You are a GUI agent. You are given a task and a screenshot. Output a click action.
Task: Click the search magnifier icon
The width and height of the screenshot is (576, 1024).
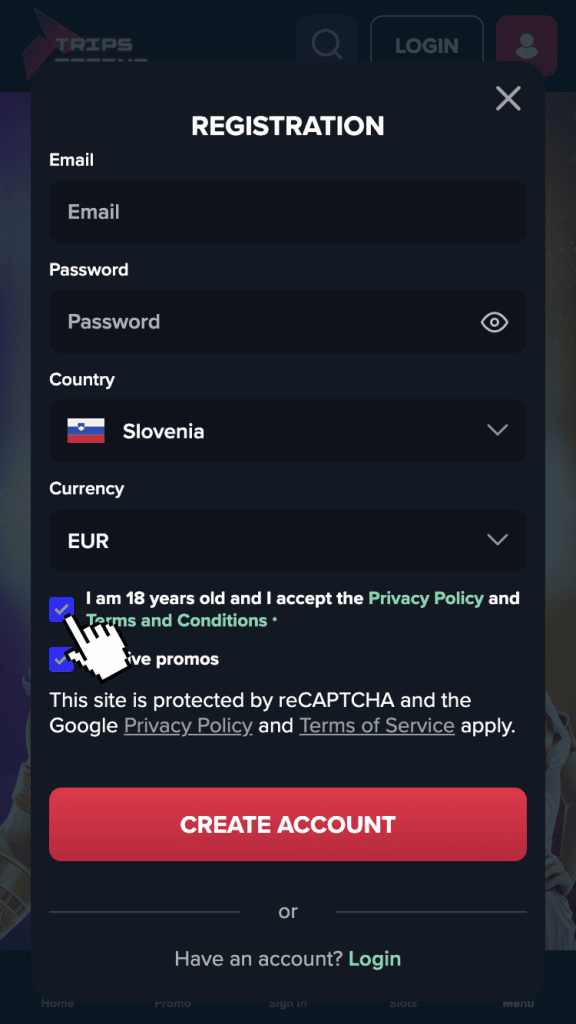point(327,44)
